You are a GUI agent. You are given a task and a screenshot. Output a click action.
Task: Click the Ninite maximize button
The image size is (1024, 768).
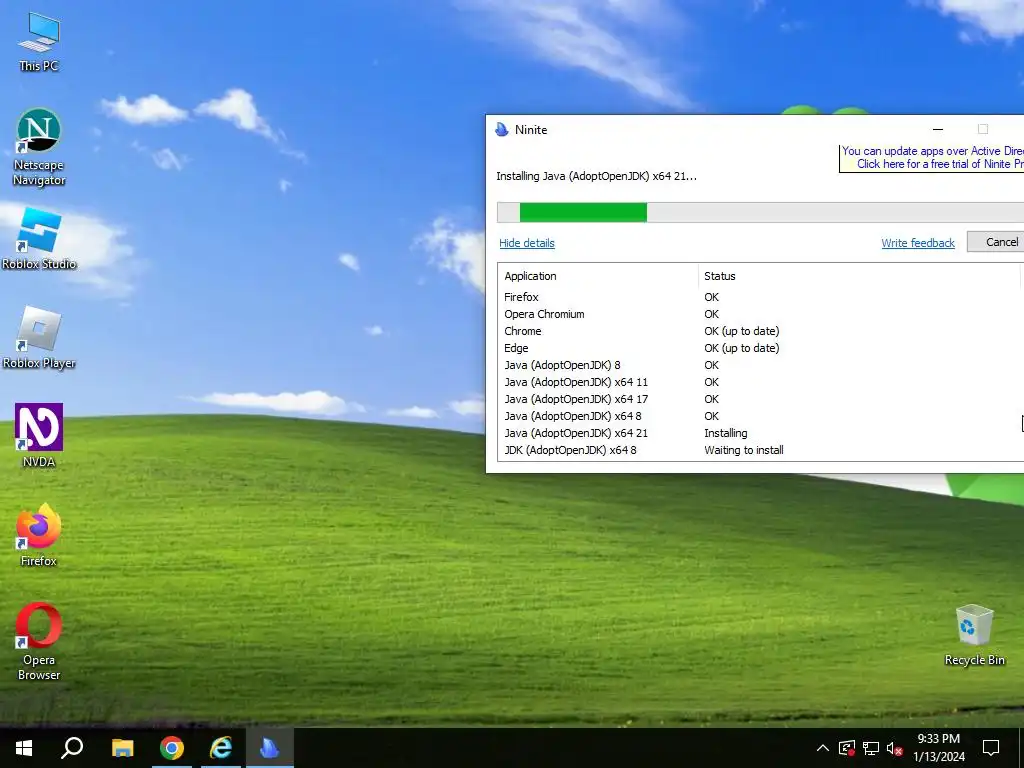983,129
